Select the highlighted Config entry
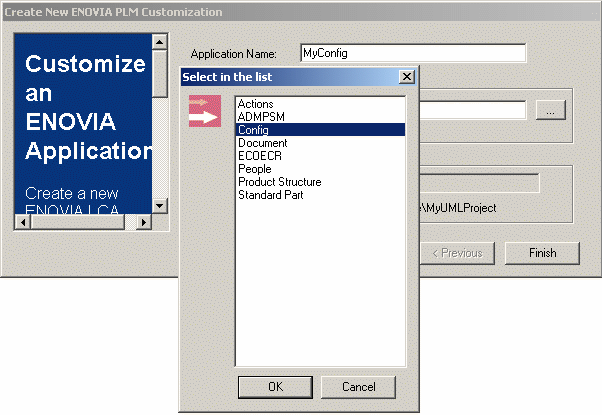This screenshot has height=415, width=602. [320, 130]
